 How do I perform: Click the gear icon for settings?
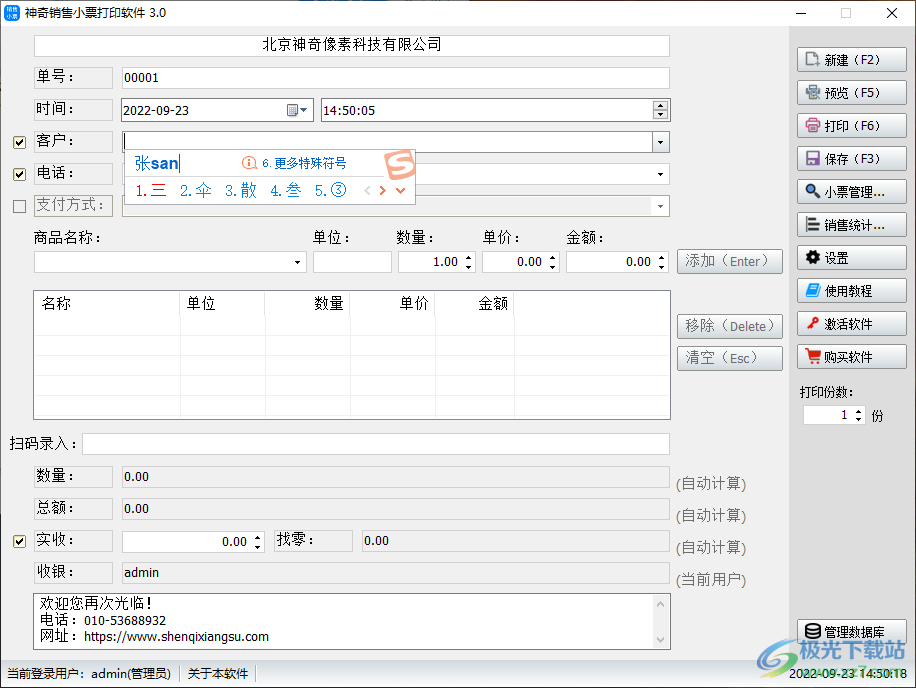tap(813, 257)
